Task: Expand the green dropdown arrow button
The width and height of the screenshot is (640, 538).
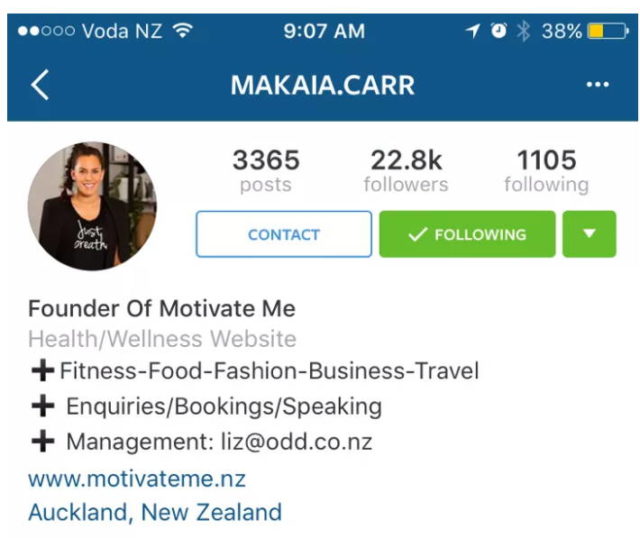Action: (589, 234)
